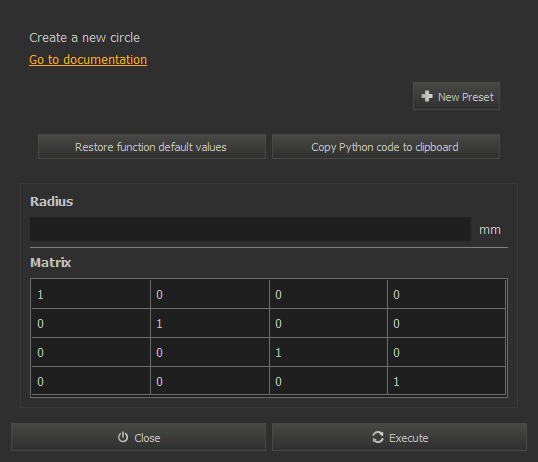Select matrix cell row one column one
This screenshot has height=462, width=538.
click(91, 294)
